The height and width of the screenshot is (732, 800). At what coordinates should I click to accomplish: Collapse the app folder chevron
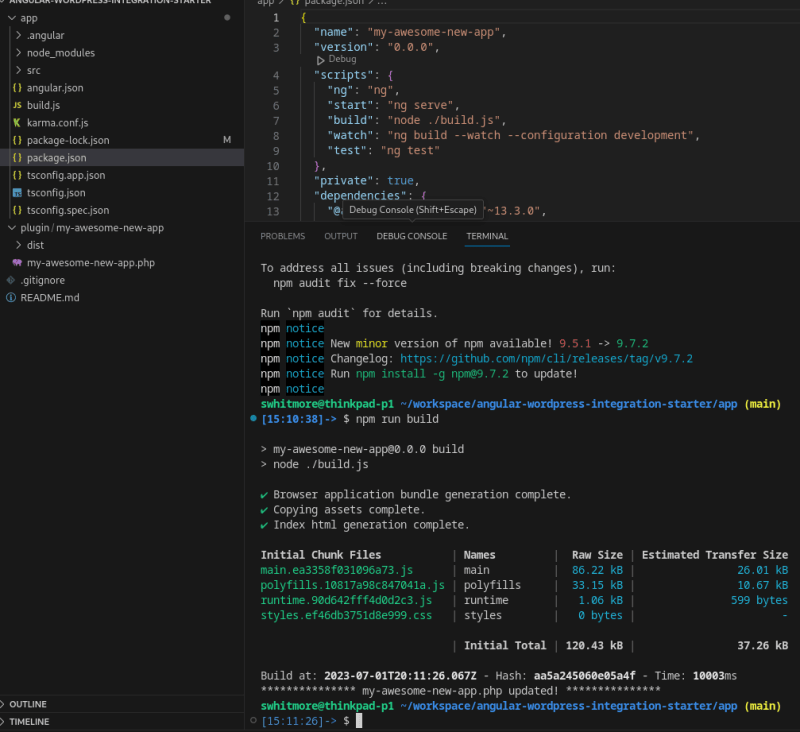coord(12,18)
